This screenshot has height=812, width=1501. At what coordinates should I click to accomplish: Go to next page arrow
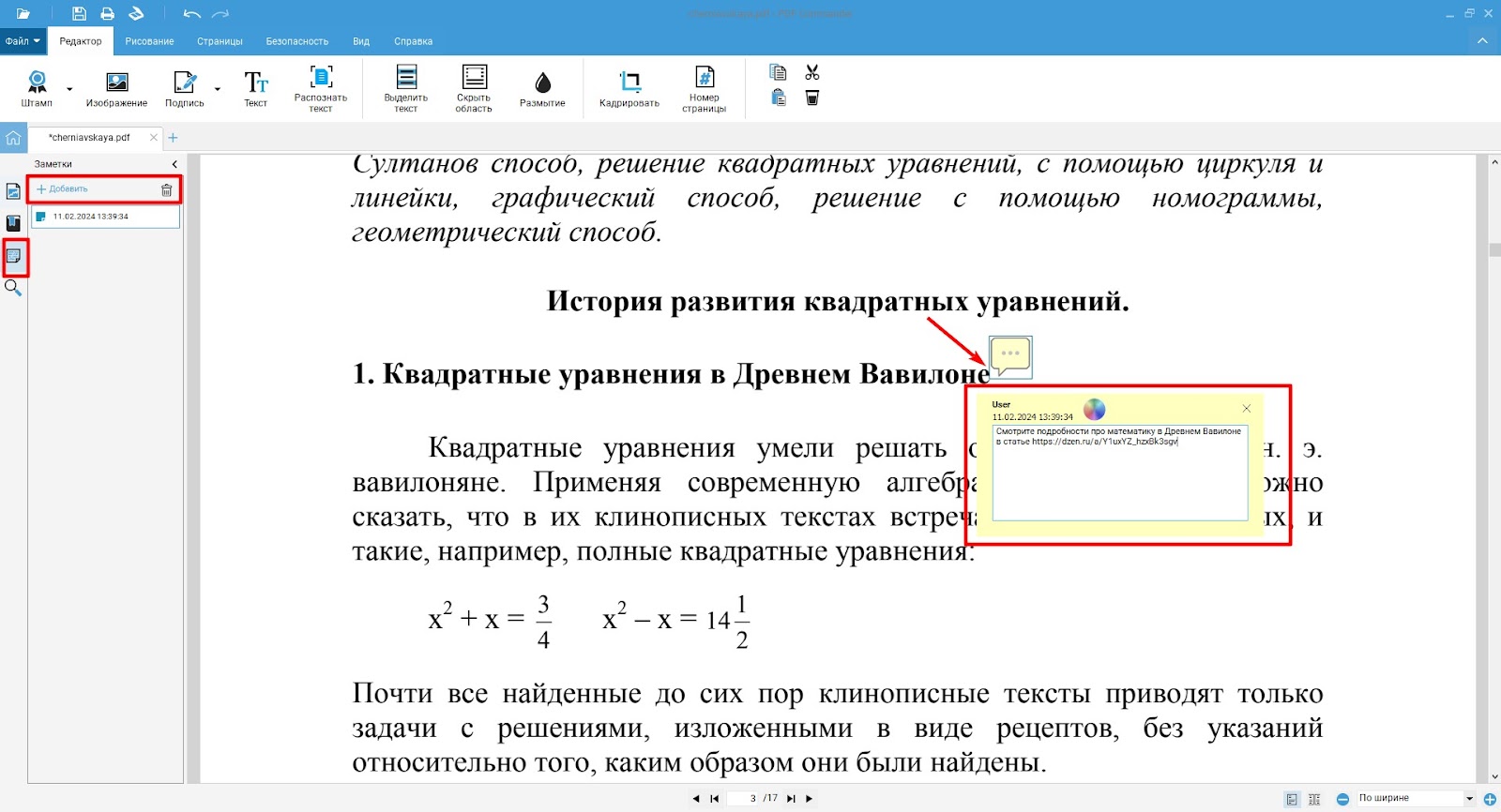810,799
